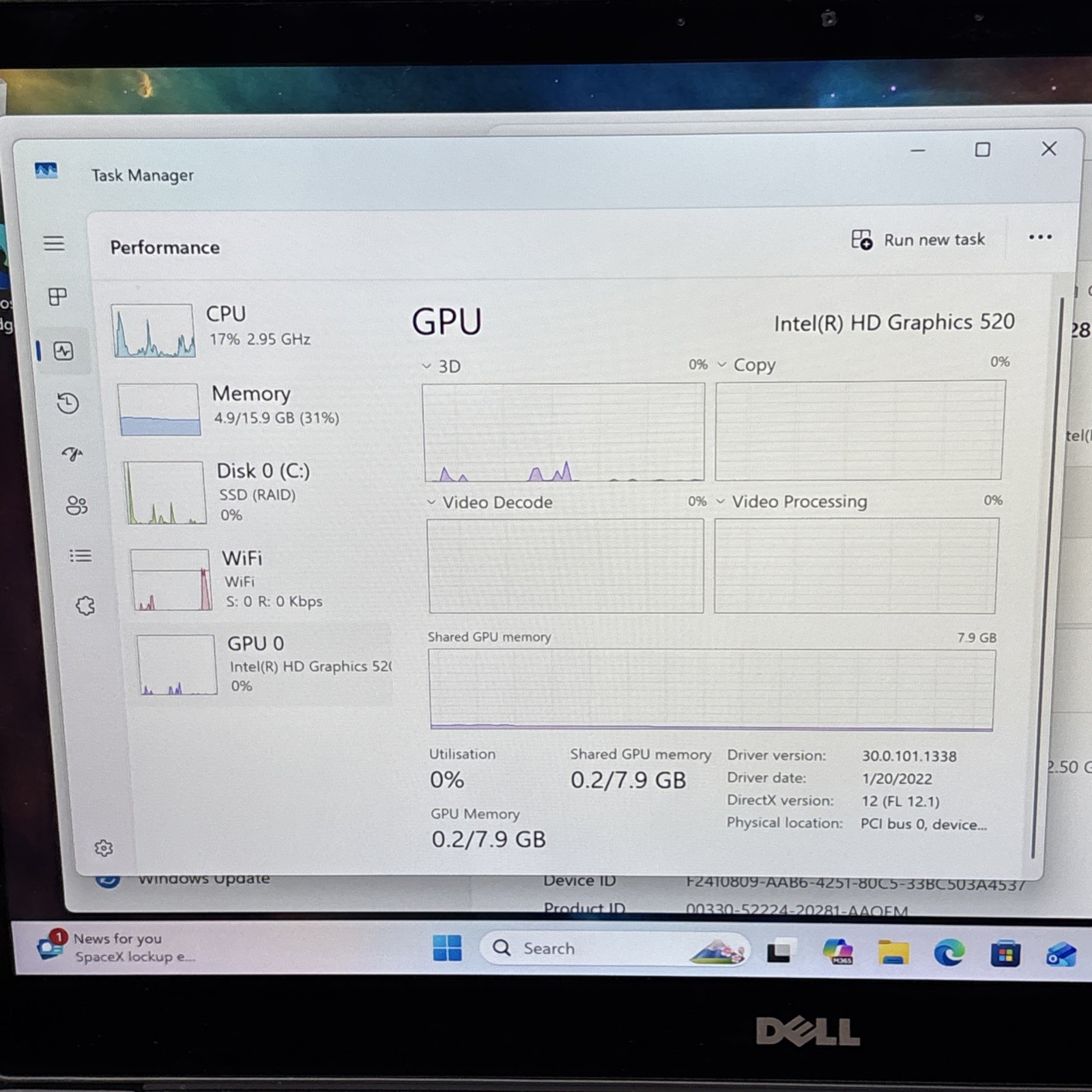Expand the Video Decode engine dropdown
The image size is (1092, 1092).
[x=431, y=502]
